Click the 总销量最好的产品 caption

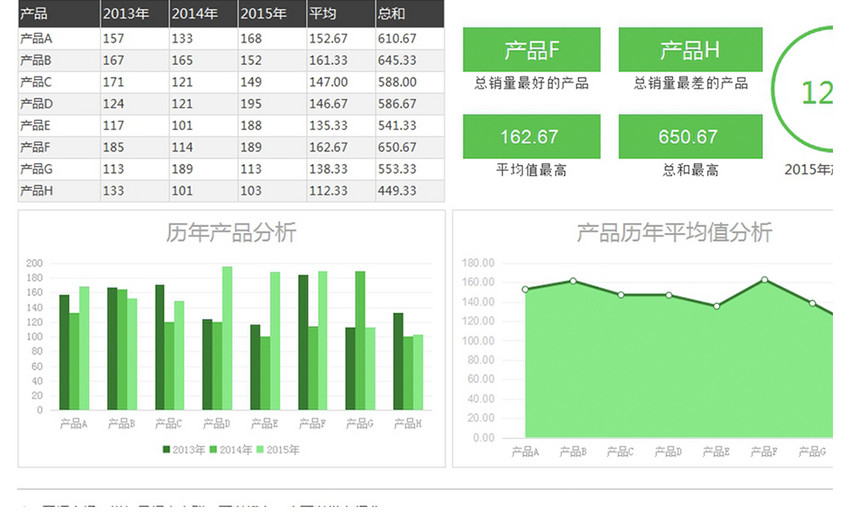531,83
